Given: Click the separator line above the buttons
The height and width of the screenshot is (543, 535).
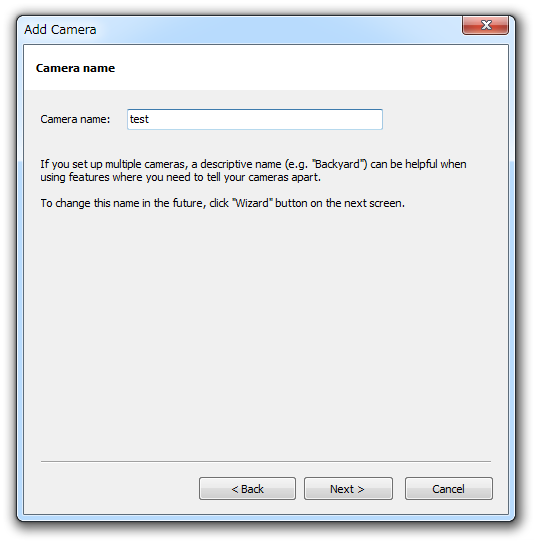Looking at the screenshot, I should [266, 461].
